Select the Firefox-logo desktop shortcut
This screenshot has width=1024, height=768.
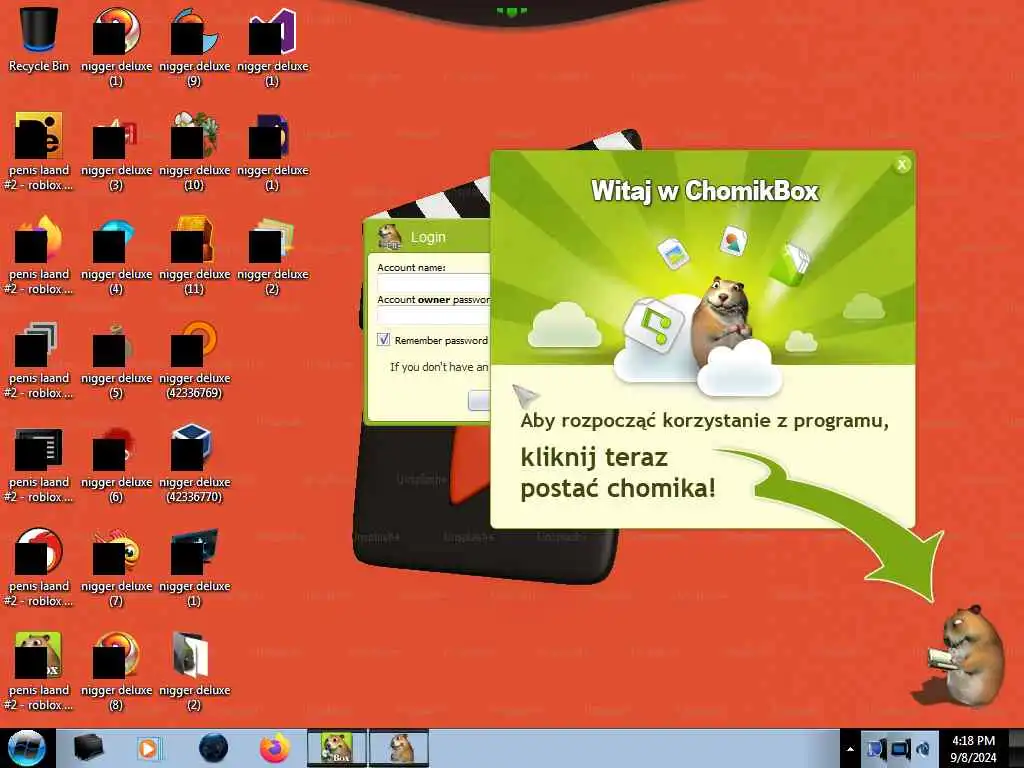tap(39, 256)
